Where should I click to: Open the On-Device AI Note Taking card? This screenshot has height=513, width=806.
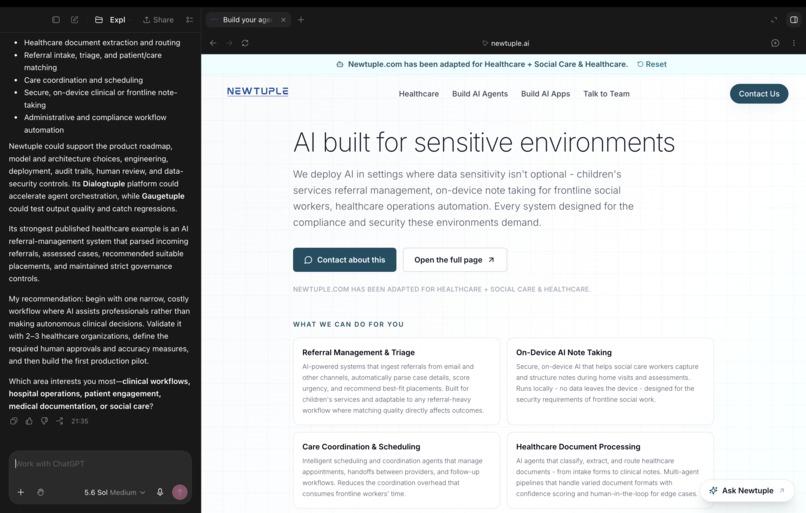tap(610, 381)
